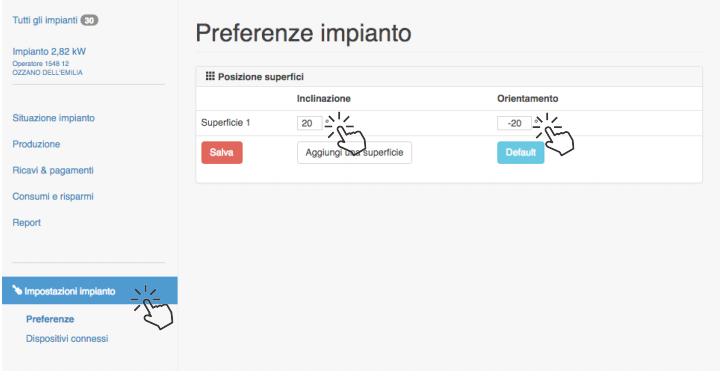Click the wrench icon beside Impostazioni impianto
The width and height of the screenshot is (725, 376).
(x=17, y=290)
